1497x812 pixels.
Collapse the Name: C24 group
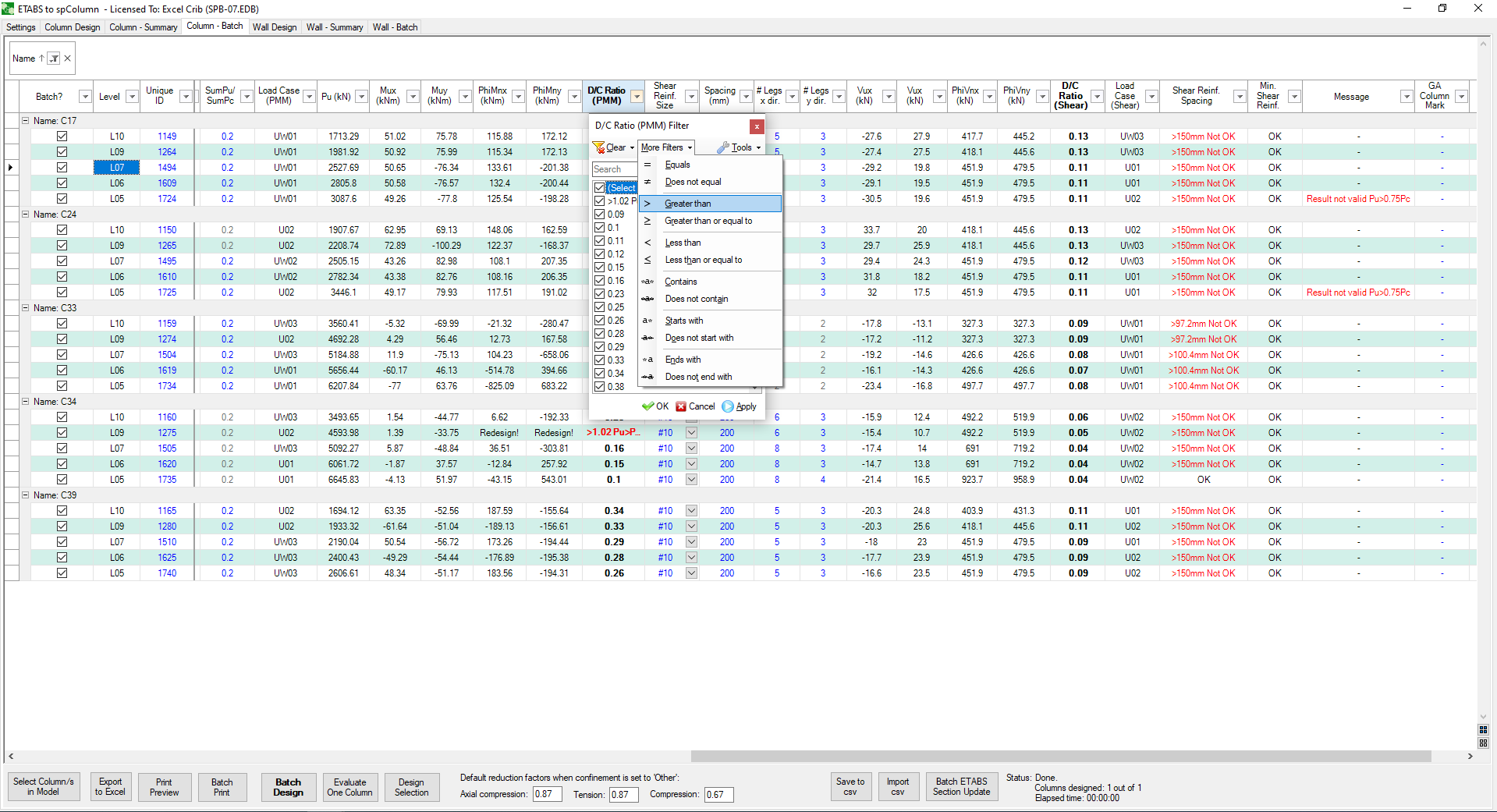click(25, 215)
